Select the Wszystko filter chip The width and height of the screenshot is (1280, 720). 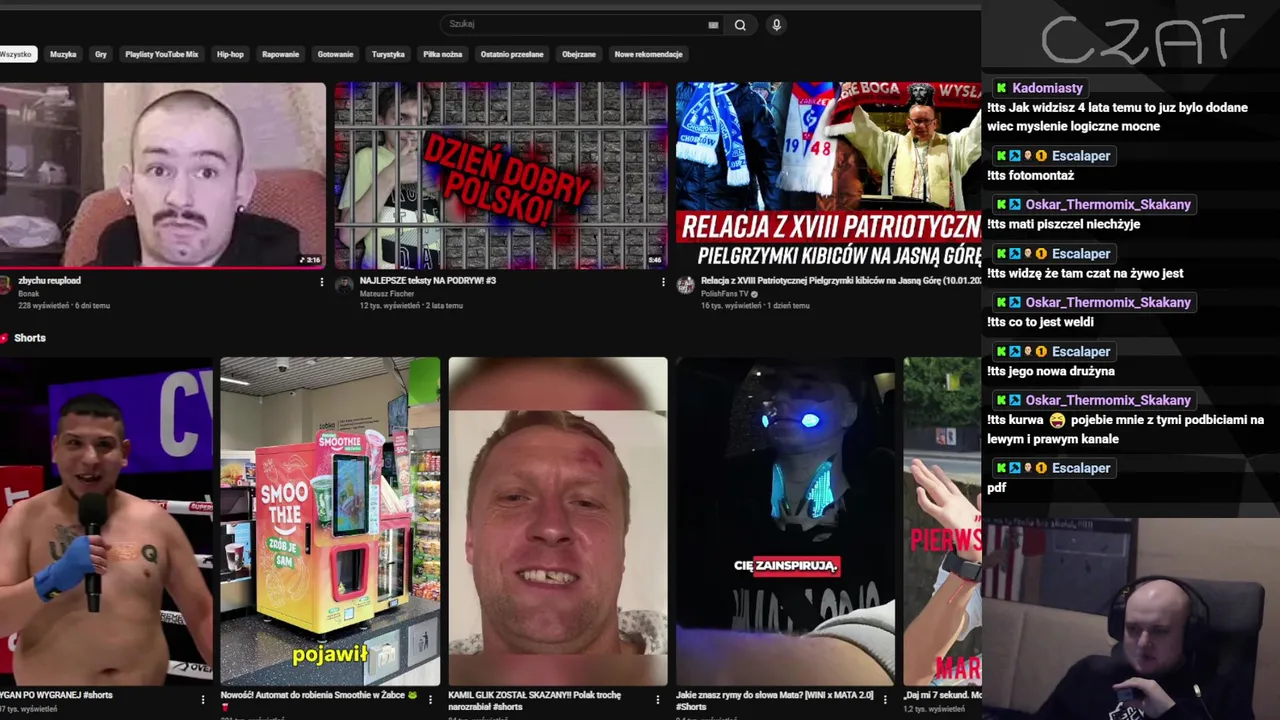pos(17,54)
